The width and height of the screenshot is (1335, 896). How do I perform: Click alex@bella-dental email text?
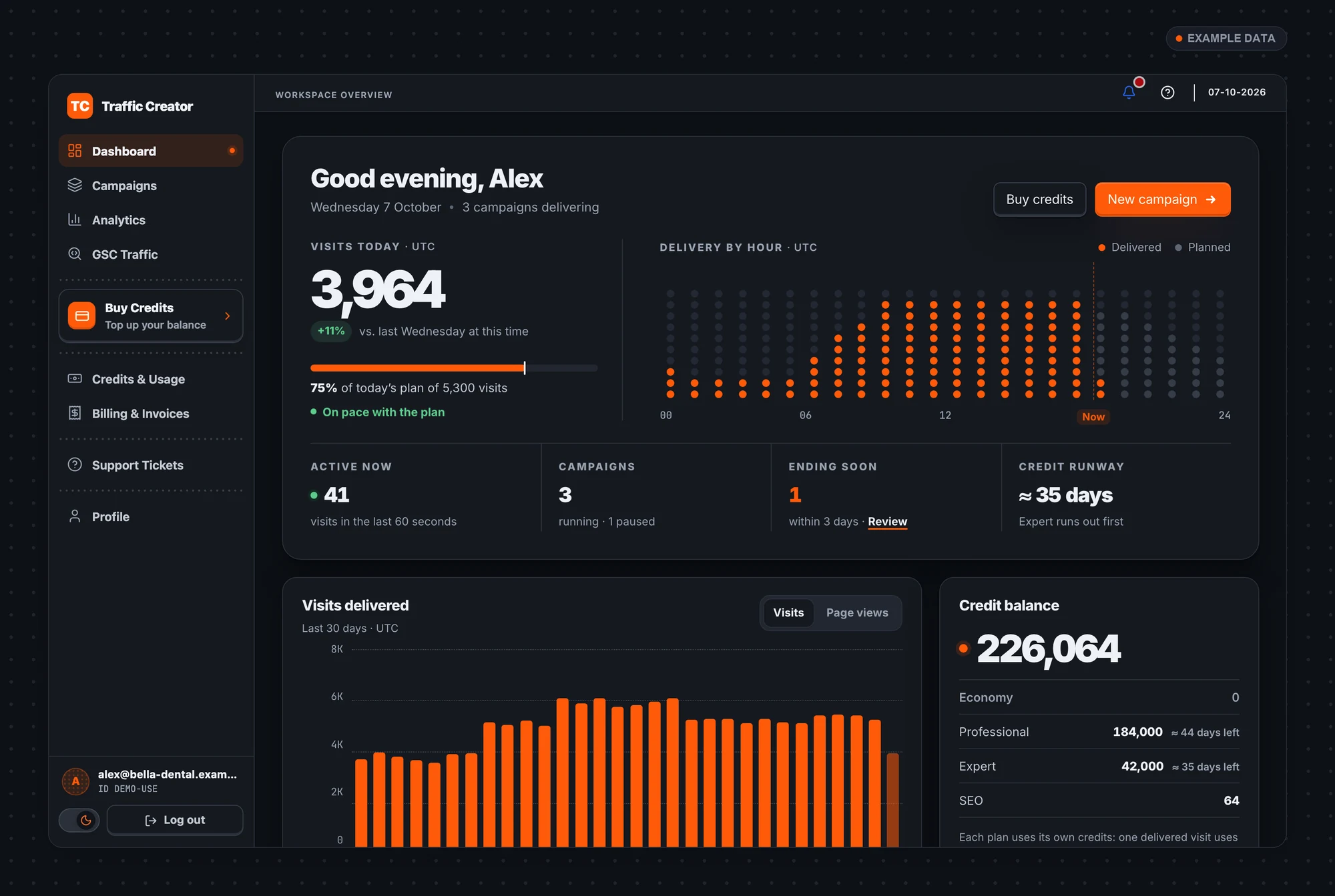coord(168,774)
